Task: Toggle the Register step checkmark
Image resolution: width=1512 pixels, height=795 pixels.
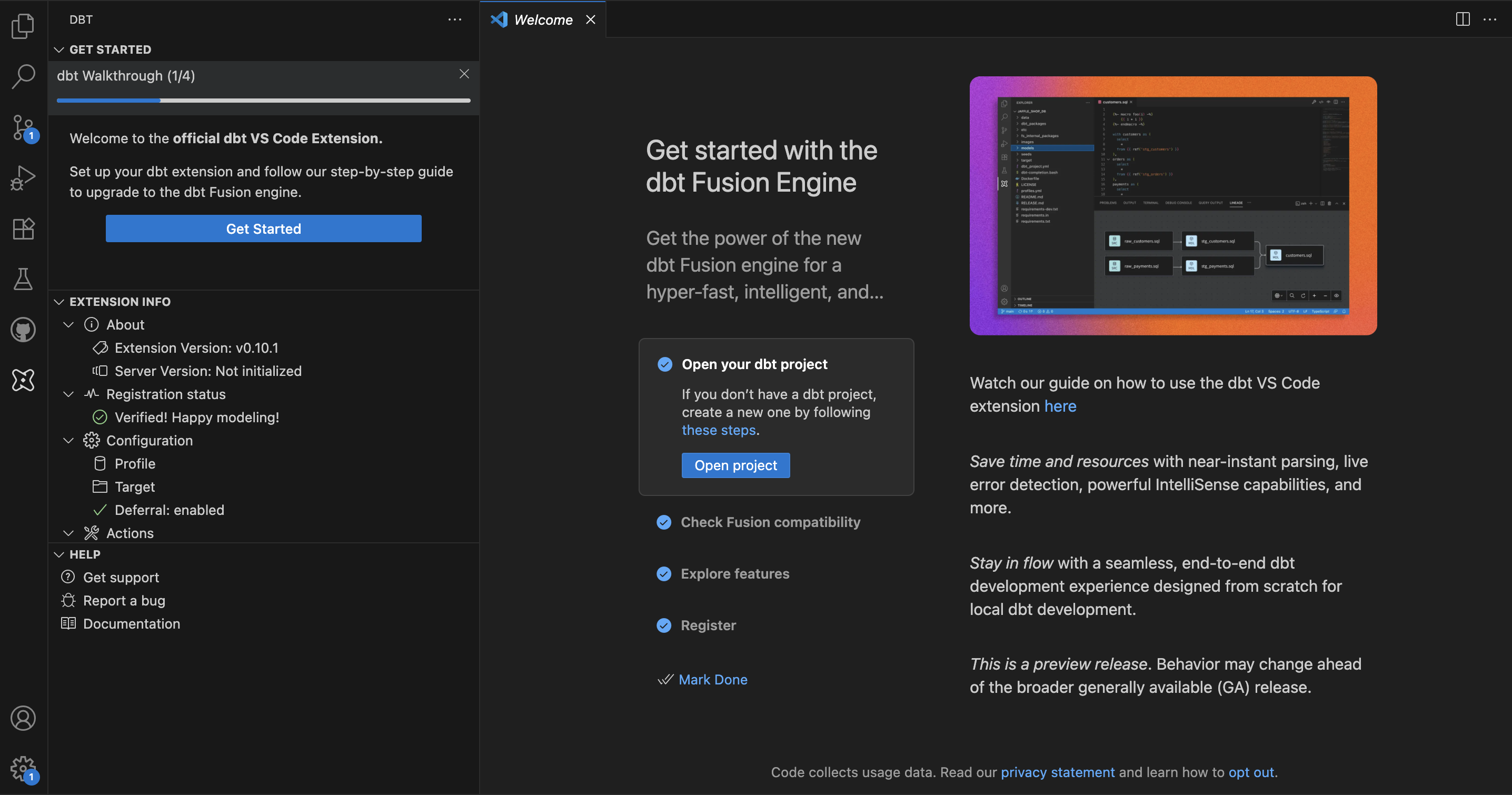Action: click(664, 625)
